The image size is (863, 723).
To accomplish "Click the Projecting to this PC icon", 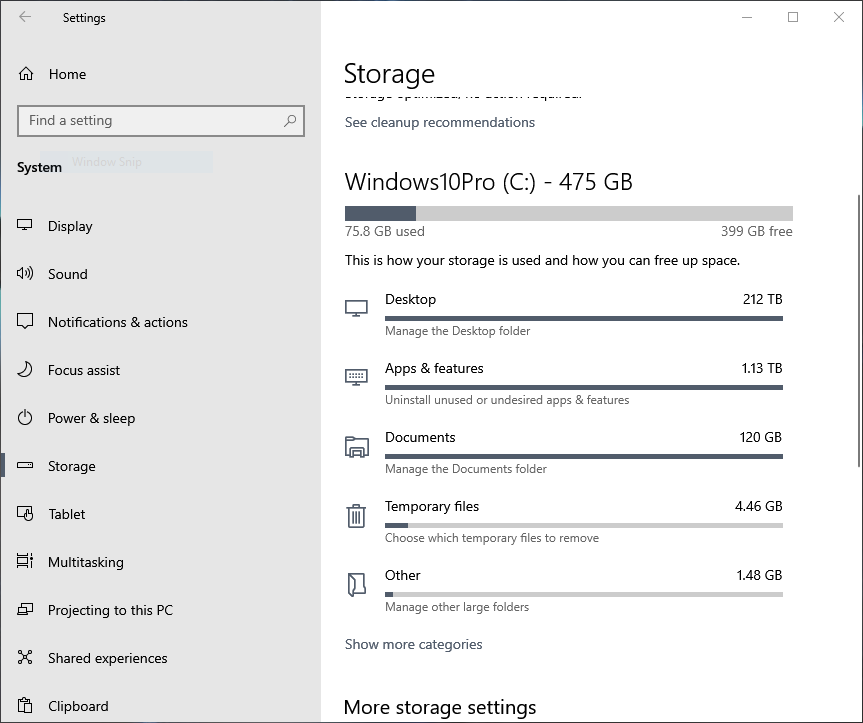I will pyautogui.click(x=25, y=609).
